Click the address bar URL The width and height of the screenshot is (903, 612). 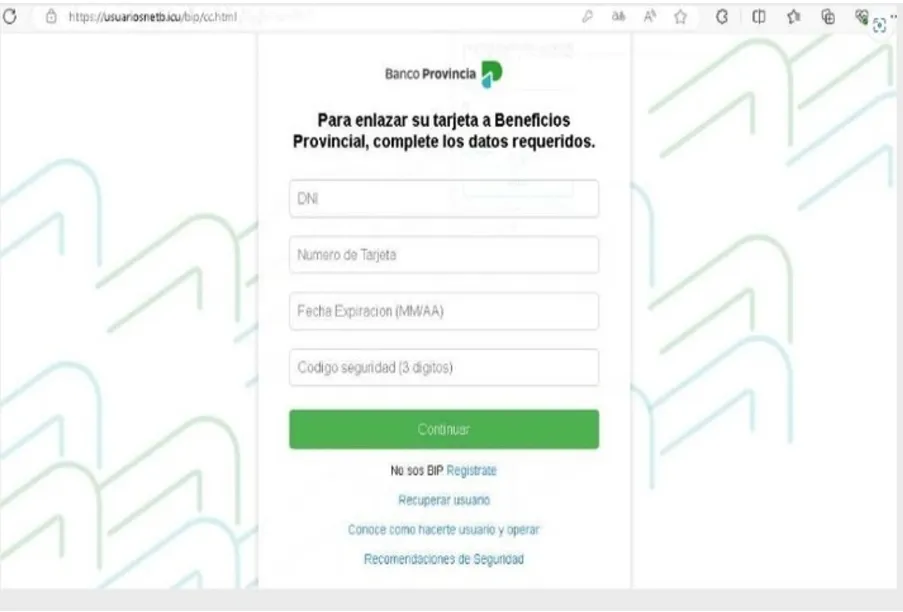pyautogui.click(x=153, y=17)
